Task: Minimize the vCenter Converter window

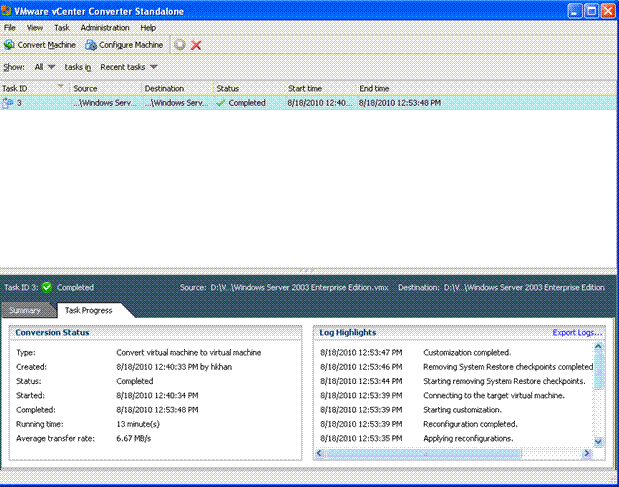Action: [575, 11]
